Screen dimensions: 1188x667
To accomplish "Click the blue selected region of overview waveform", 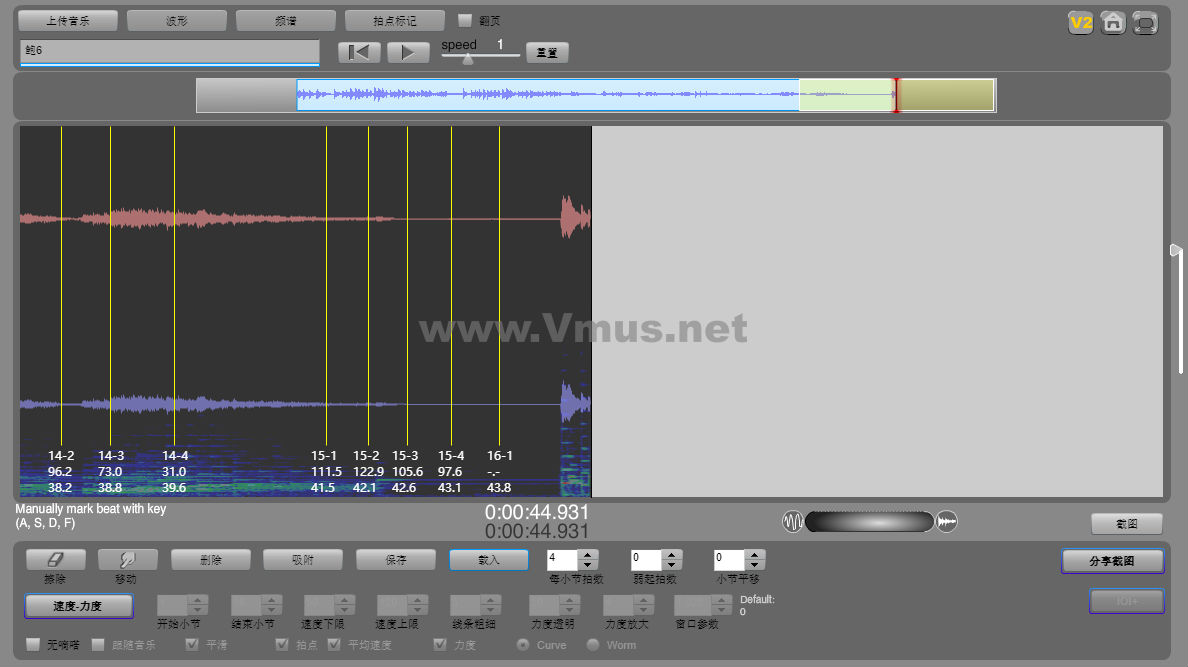I will coord(548,95).
